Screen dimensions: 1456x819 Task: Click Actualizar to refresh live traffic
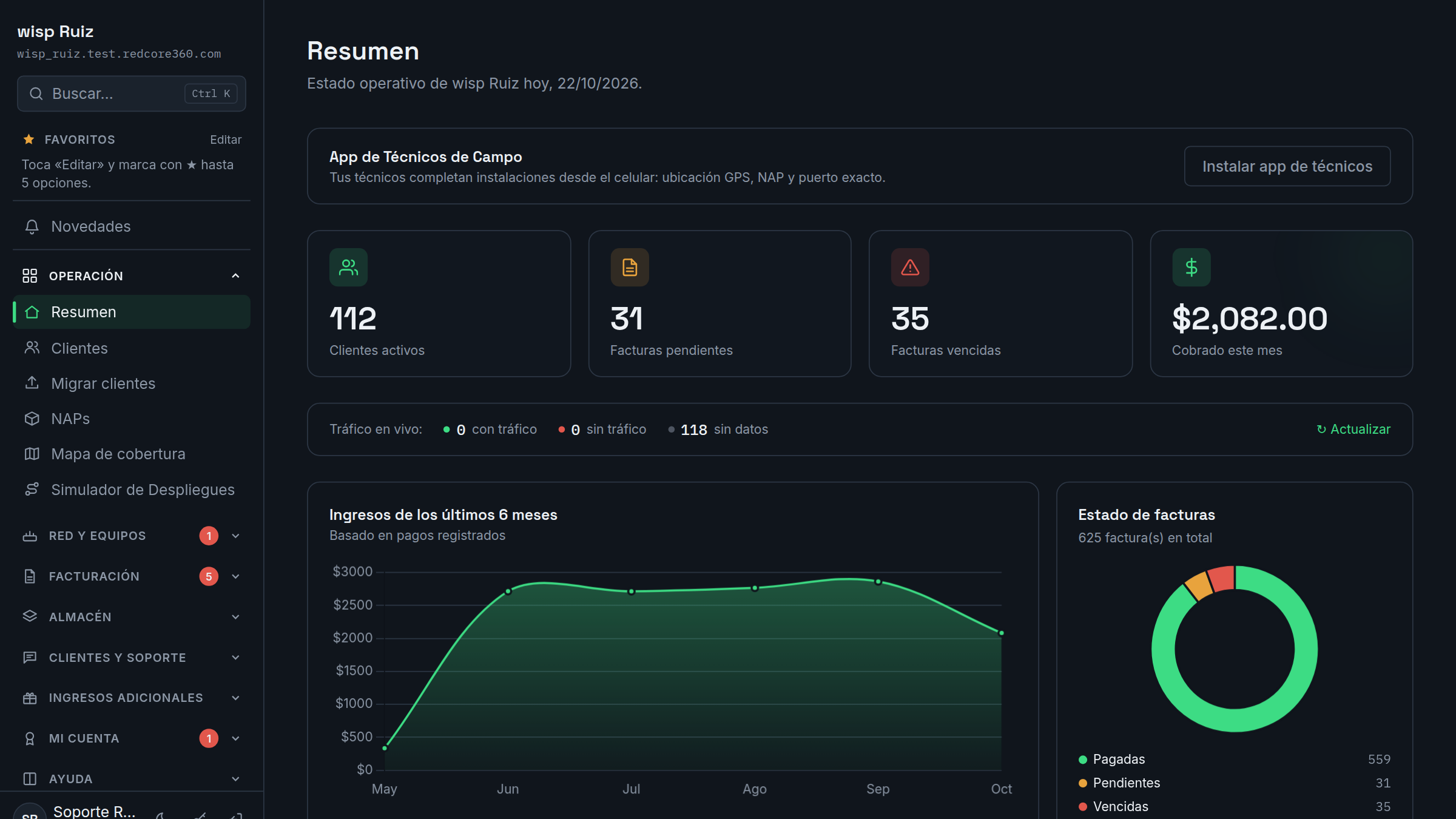tap(1353, 429)
